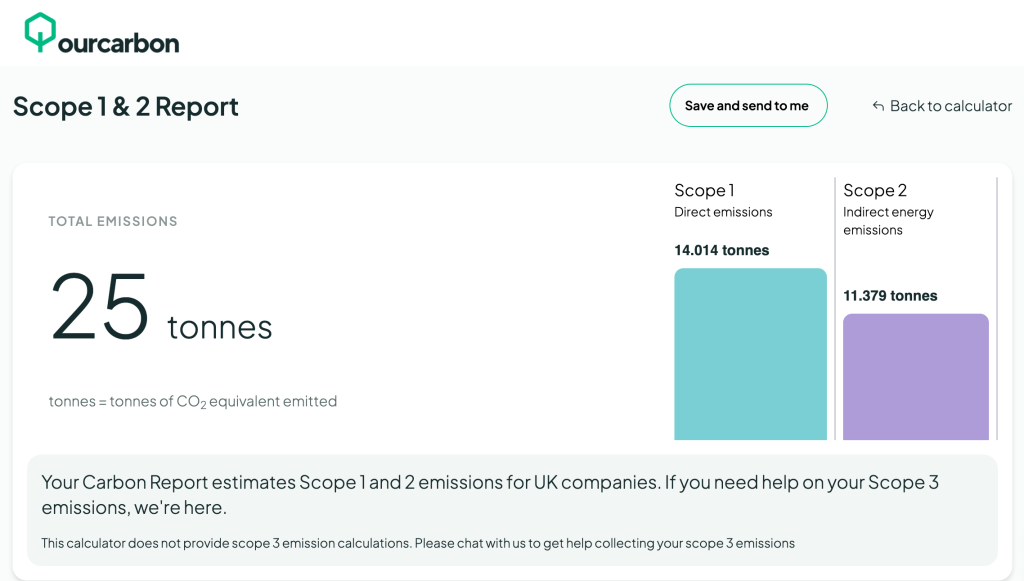Viewport: 1024px width, 581px height.
Task: Click the chat with us scope 3 note
Action: coord(418,543)
